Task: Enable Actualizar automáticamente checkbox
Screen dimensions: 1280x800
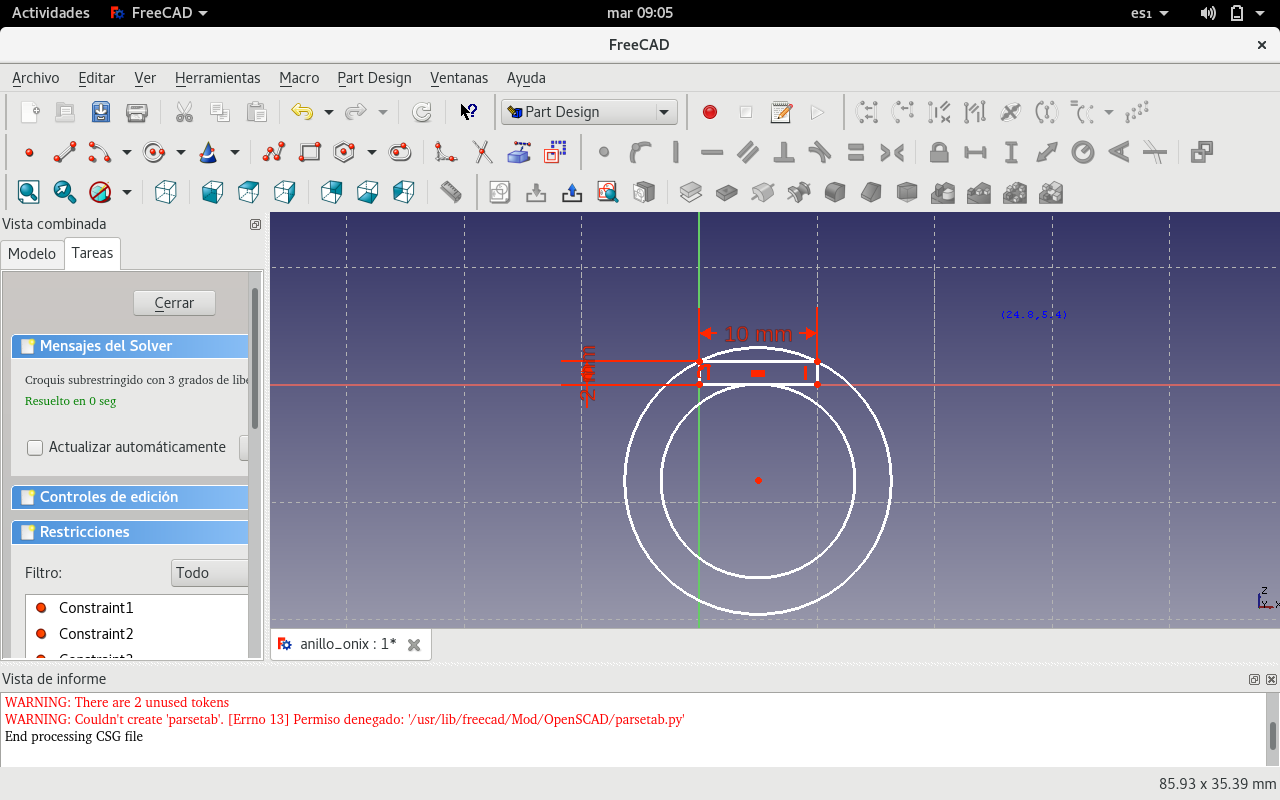Action: pos(35,448)
